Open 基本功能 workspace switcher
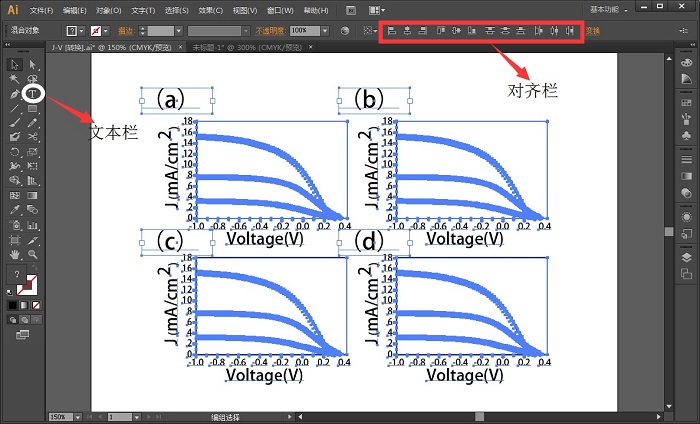This screenshot has width=700, height=424. tap(608, 9)
